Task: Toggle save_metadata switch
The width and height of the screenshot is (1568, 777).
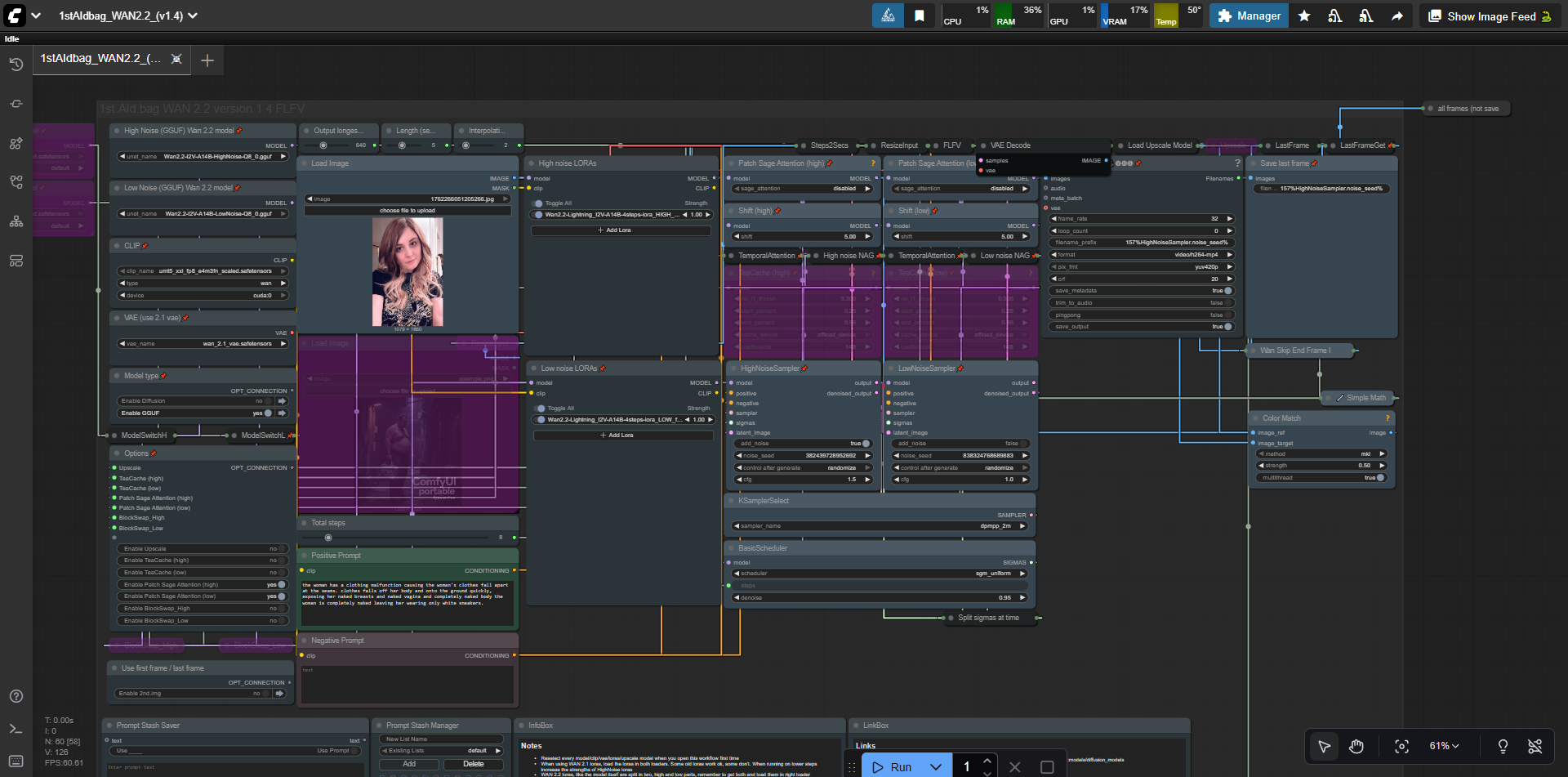Action: (x=1227, y=291)
